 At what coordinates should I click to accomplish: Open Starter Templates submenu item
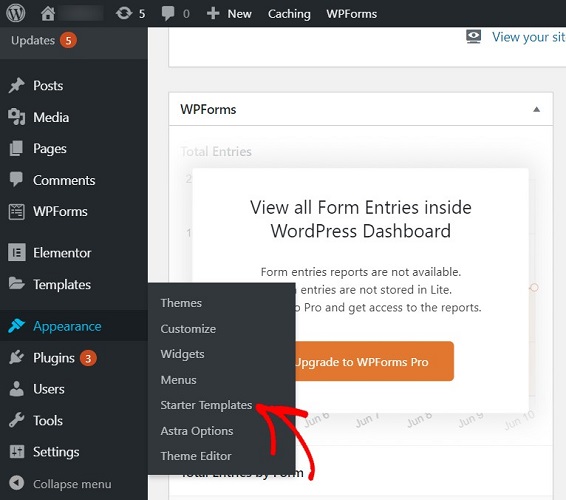click(206, 405)
